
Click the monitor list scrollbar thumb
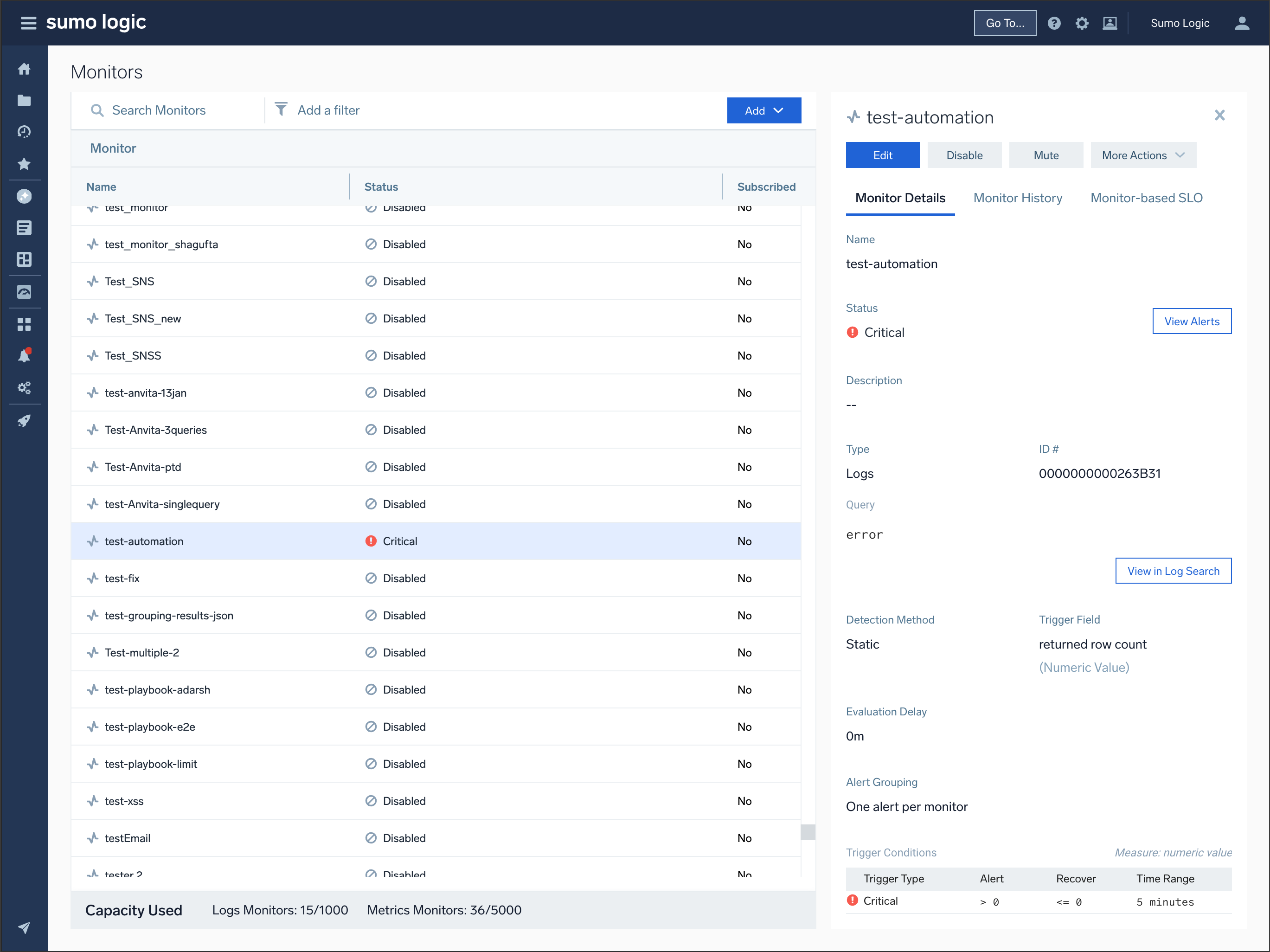[808, 831]
